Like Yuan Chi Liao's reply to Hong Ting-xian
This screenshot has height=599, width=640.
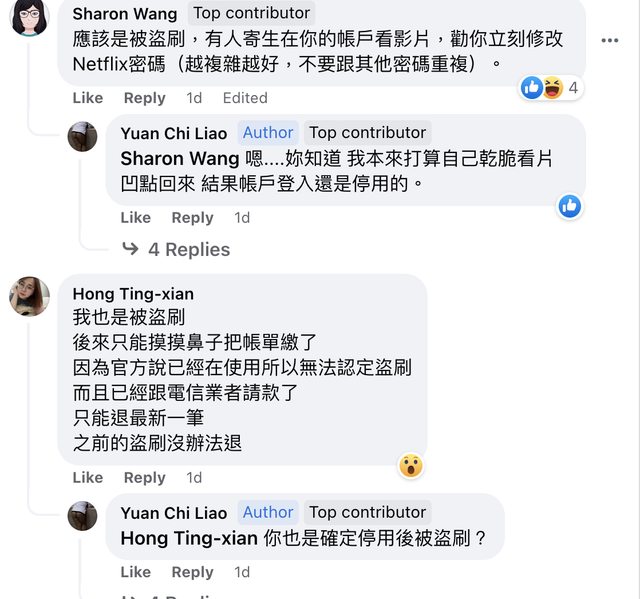[136, 572]
